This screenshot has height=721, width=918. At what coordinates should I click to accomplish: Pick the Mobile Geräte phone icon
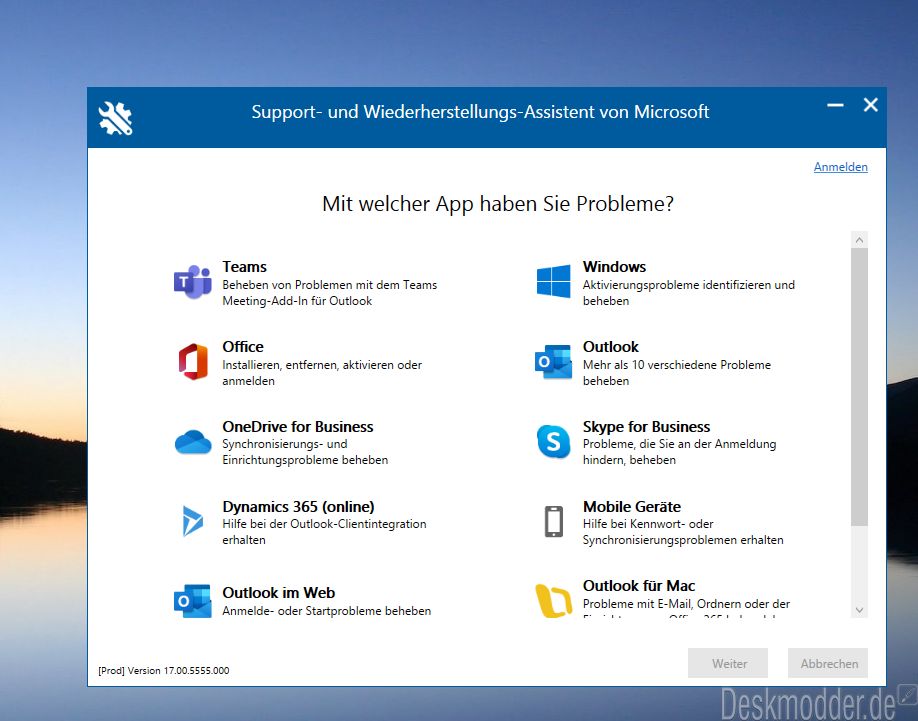click(554, 521)
